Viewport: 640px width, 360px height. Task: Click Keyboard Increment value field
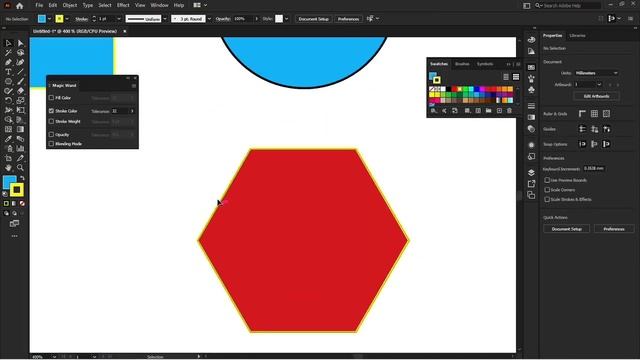(x=594, y=169)
